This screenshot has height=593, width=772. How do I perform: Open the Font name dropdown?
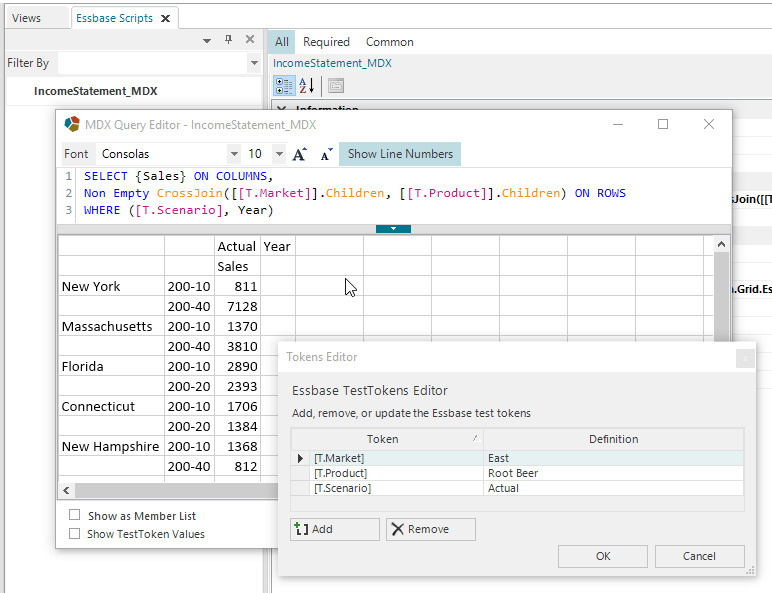click(234, 154)
